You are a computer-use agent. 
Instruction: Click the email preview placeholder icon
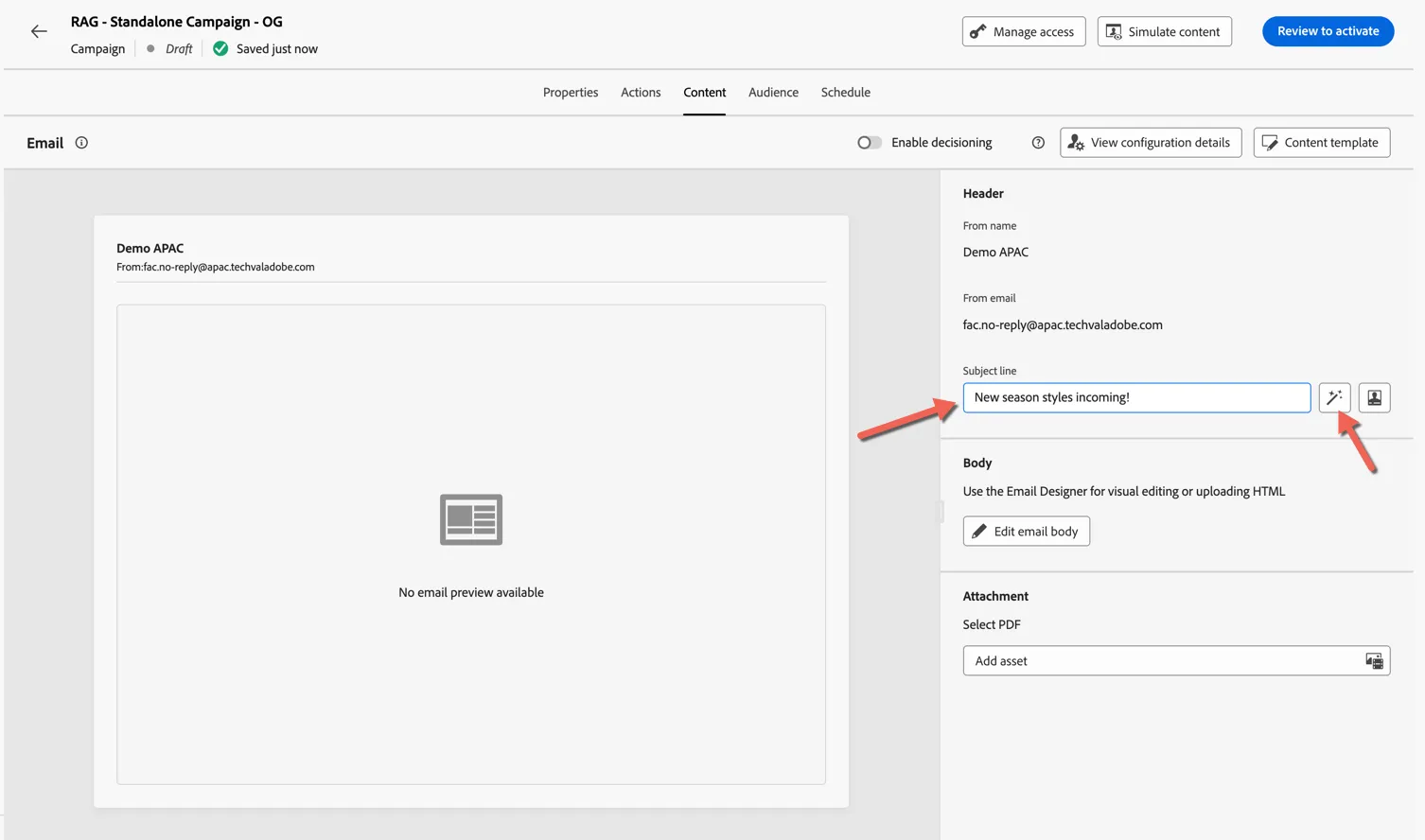coord(471,519)
